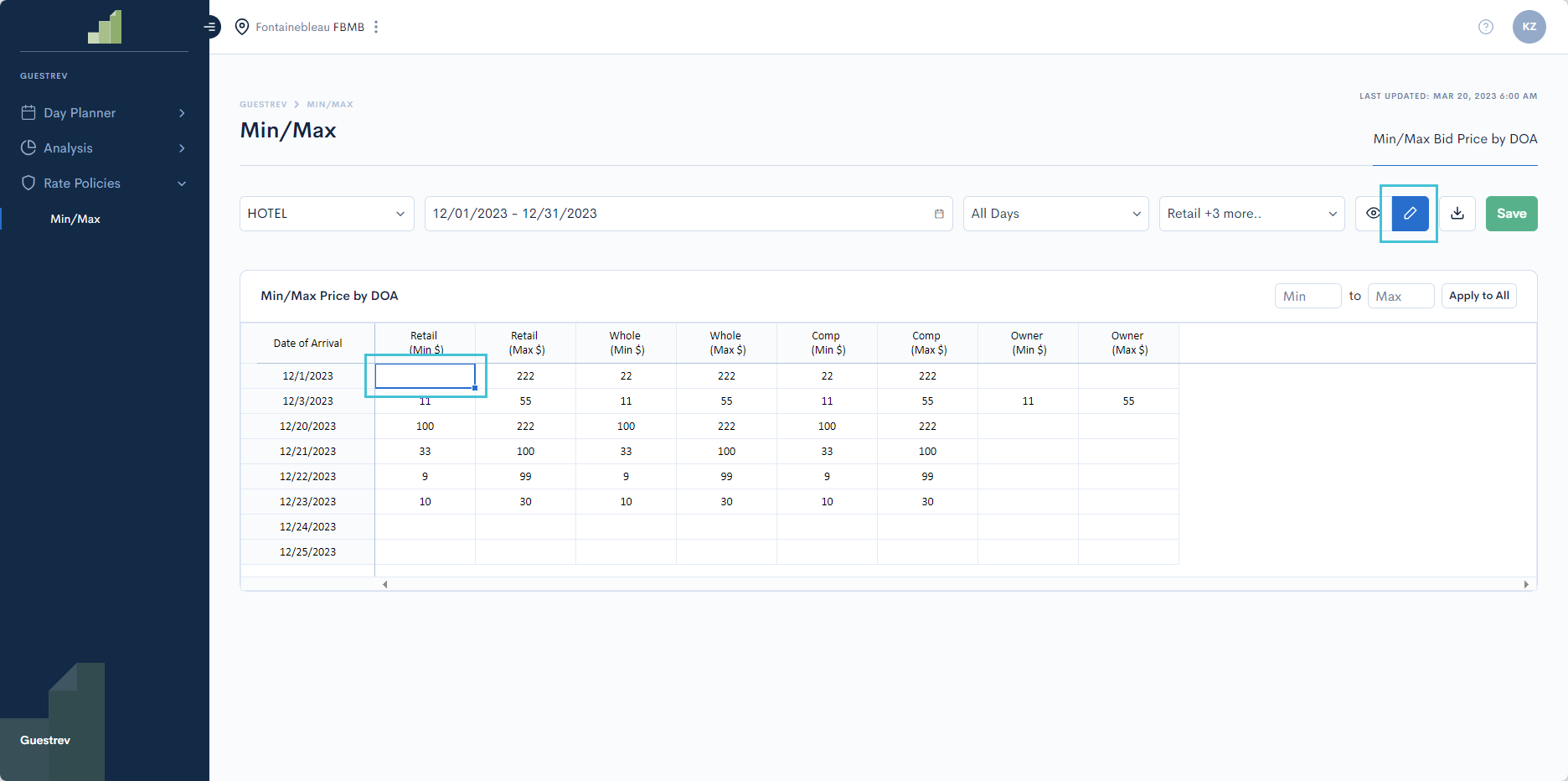This screenshot has height=781, width=1568.
Task: Open the Retail +3 more dropdown
Action: [x=1251, y=214]
